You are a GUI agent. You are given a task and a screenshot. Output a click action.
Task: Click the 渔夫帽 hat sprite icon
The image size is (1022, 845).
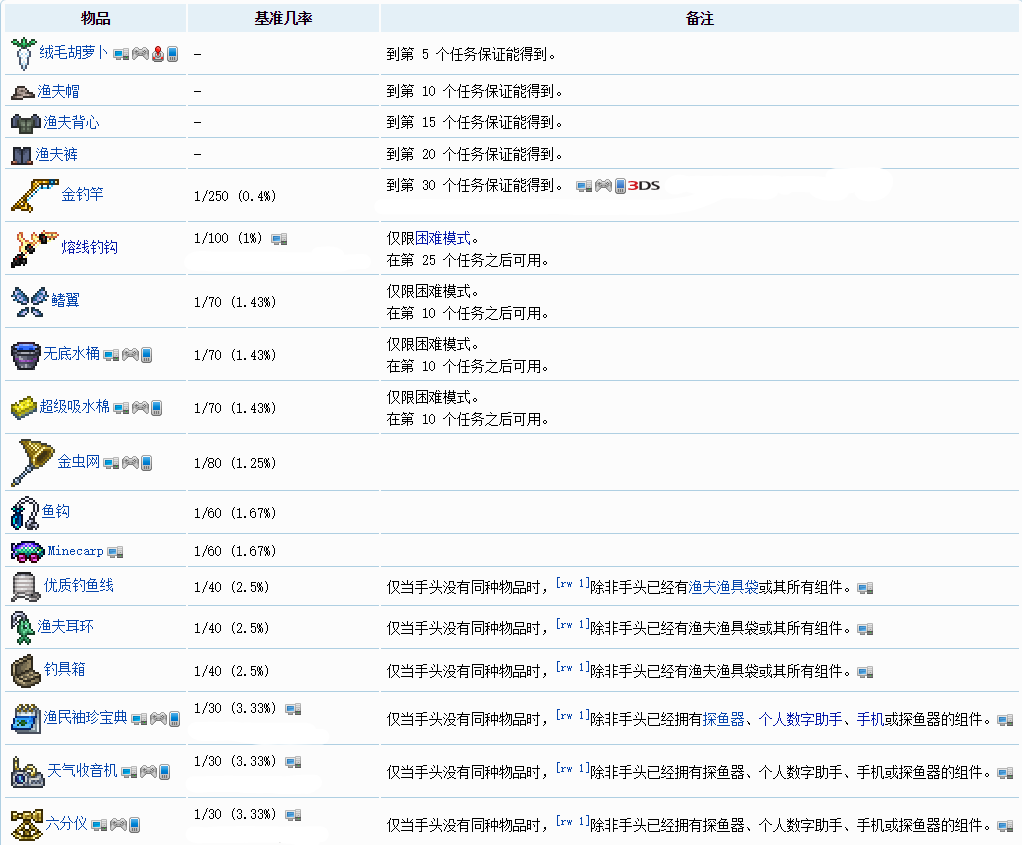click(x=23, y=93)
